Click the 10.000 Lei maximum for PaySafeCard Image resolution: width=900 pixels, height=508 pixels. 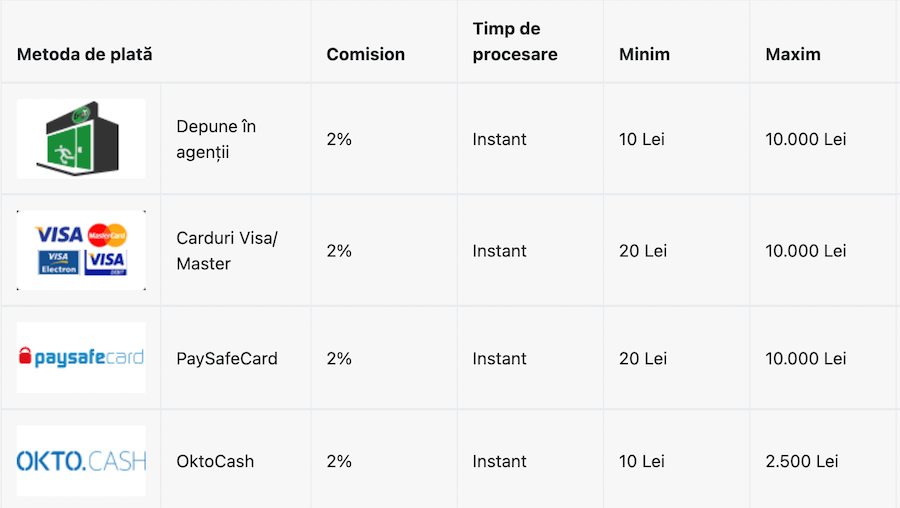806,358
